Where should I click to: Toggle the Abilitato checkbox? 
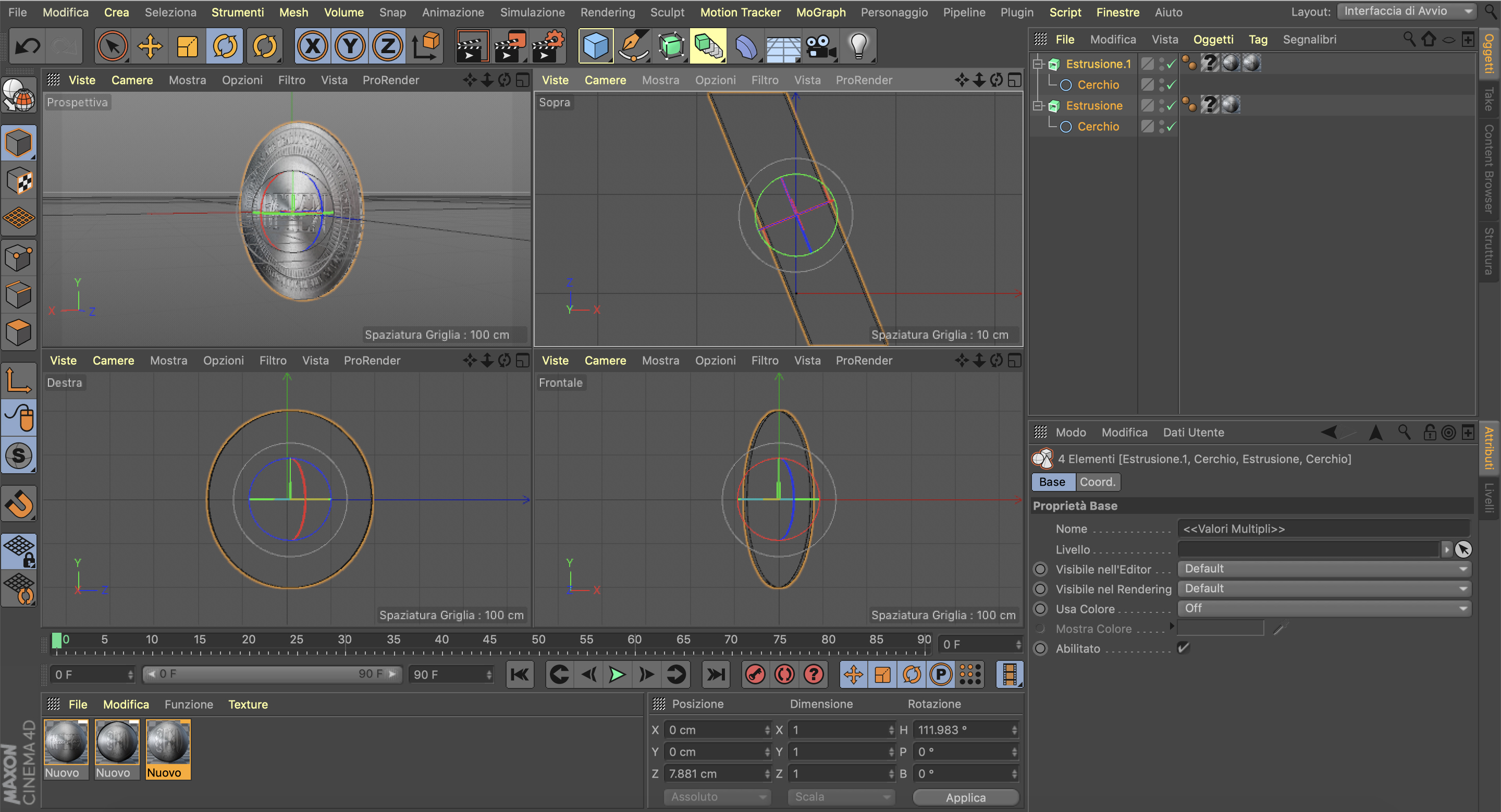(1183, 648)
